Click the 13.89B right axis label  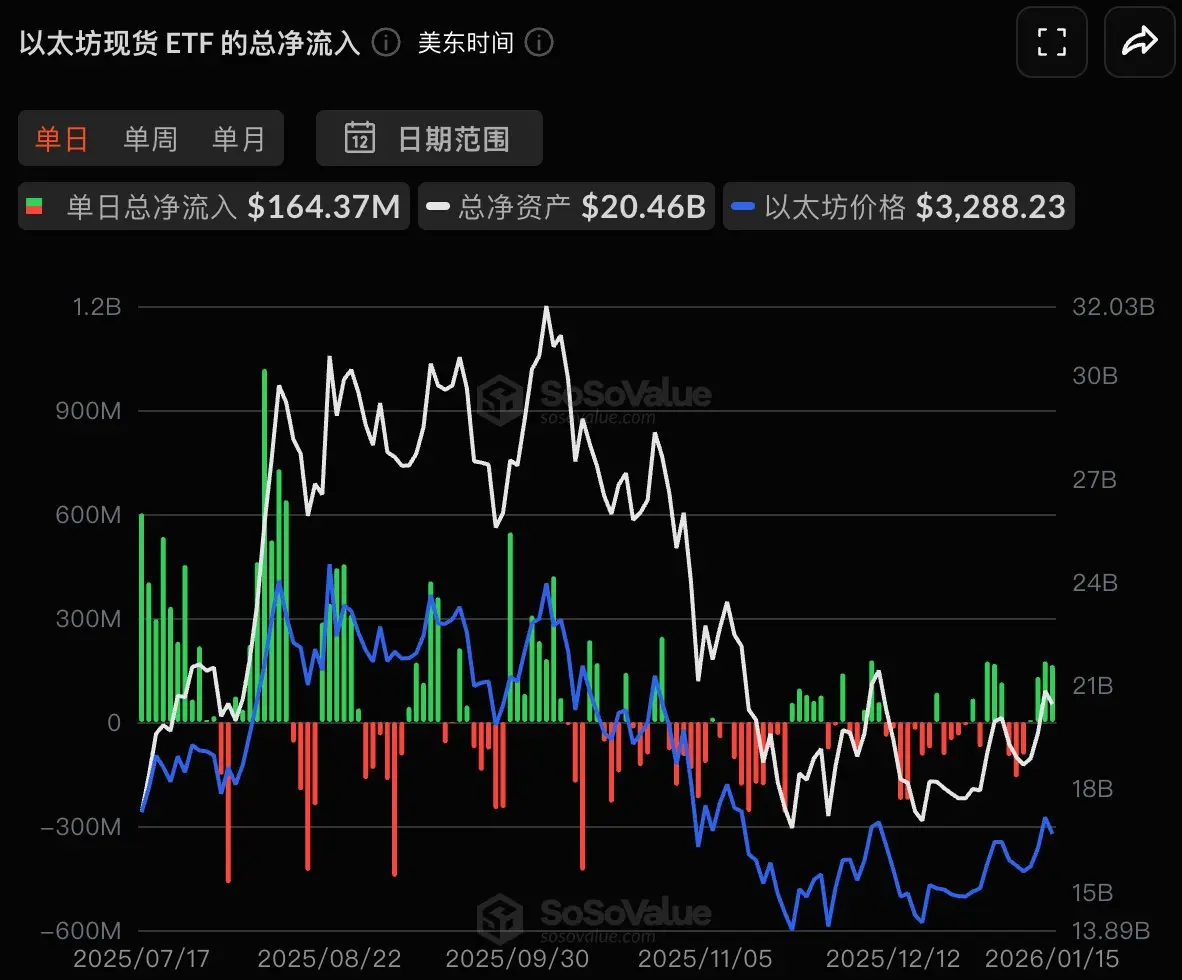pyautogui.click(x=1111, y=931)
